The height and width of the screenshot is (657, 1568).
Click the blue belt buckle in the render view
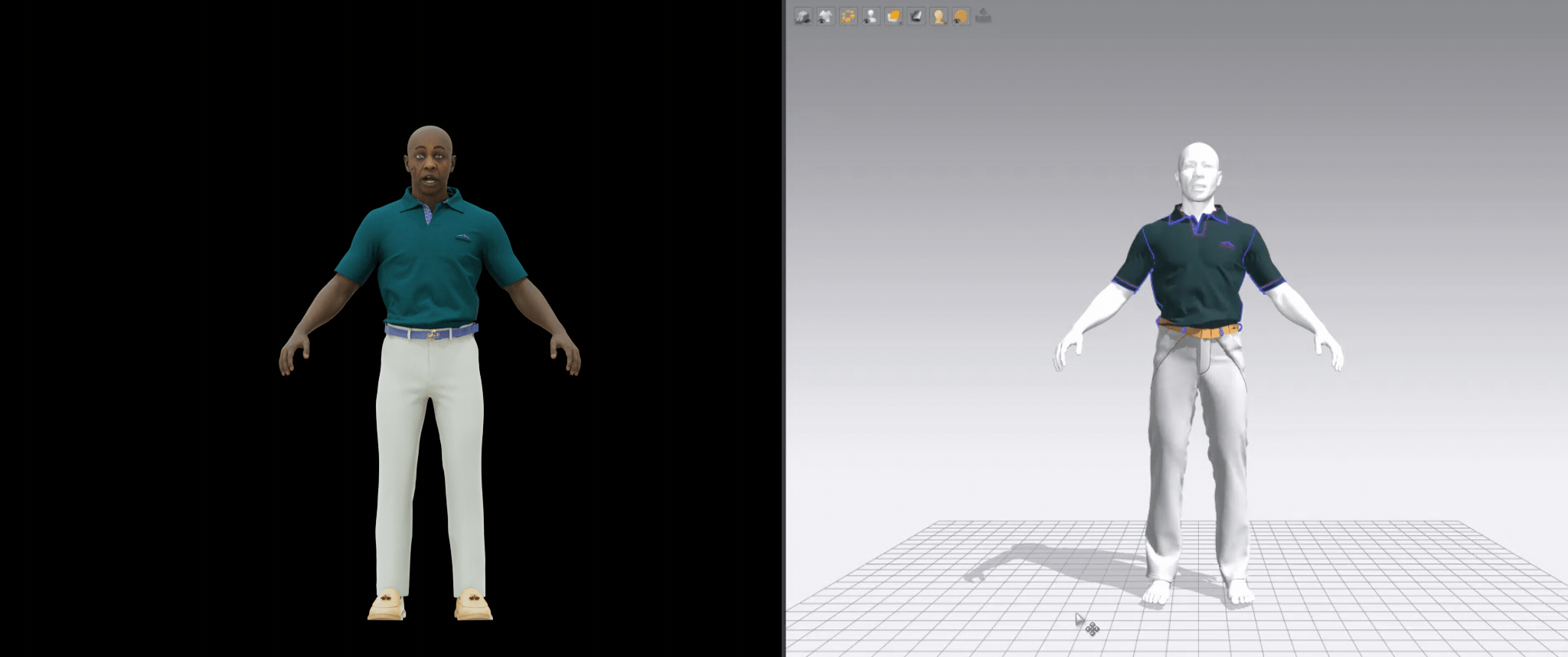[433, 333]
